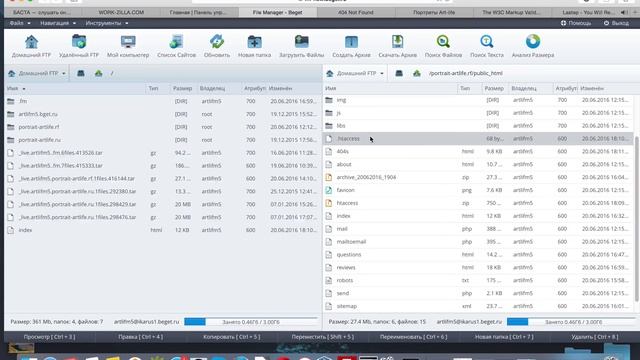The width and height of the screenshot is (640, 360).
Task: Select the .fm folder in the left panel
Action: pos(163,101)
